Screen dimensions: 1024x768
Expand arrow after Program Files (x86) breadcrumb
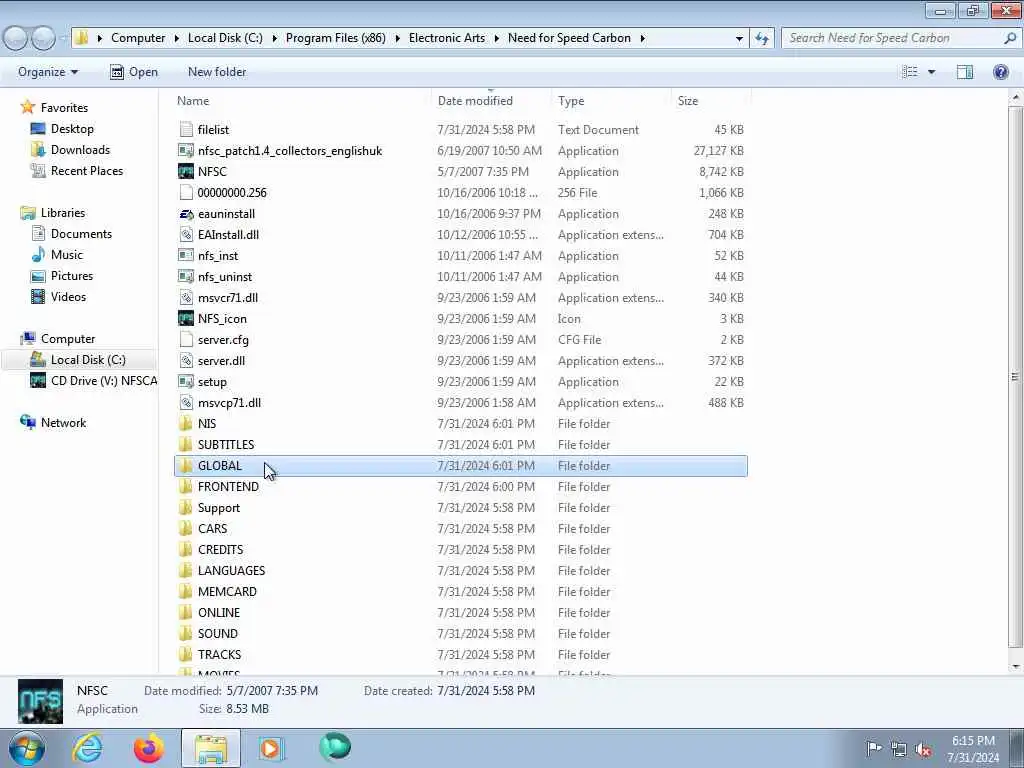[397, 38]
